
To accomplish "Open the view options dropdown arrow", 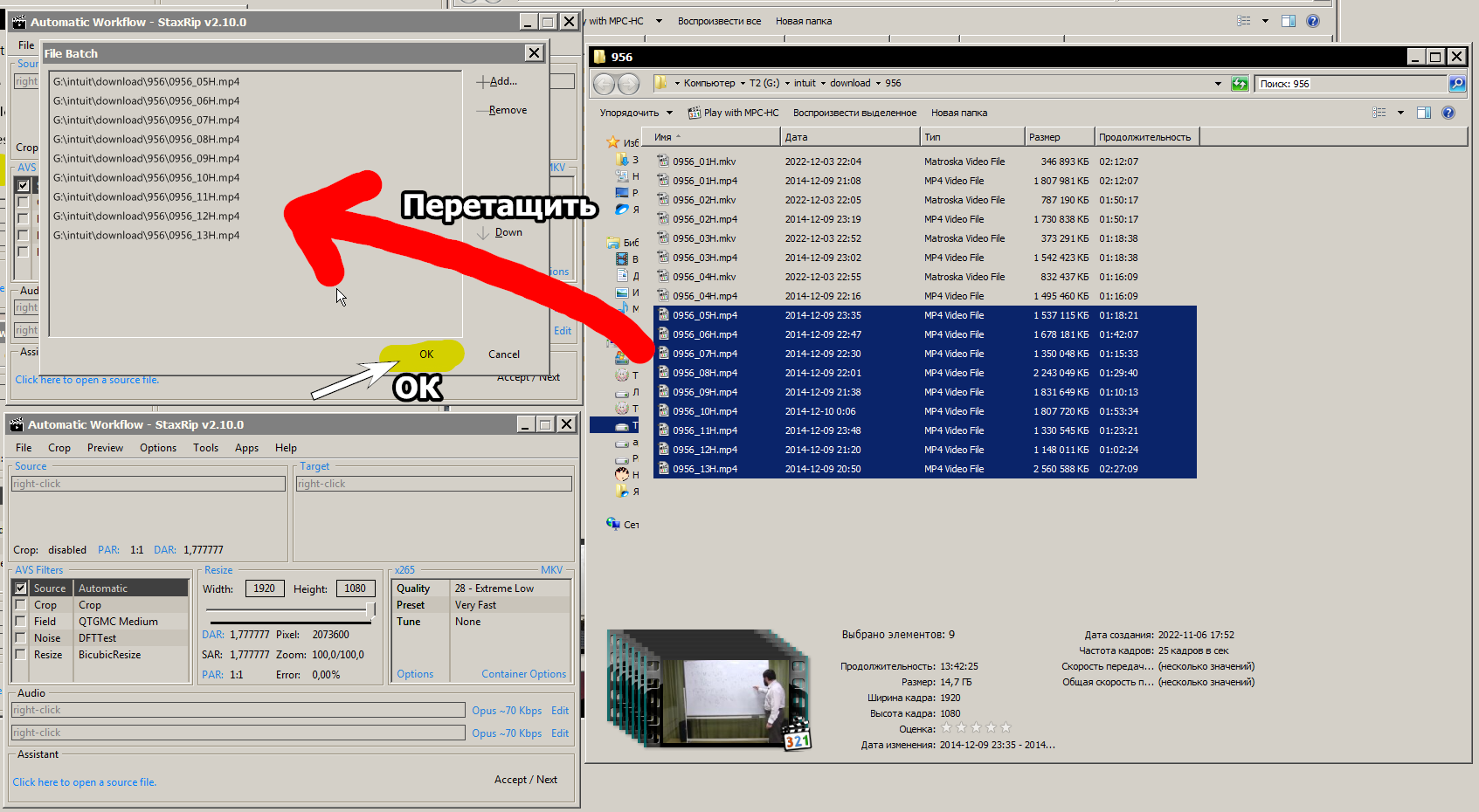I will coord(1400,113).
